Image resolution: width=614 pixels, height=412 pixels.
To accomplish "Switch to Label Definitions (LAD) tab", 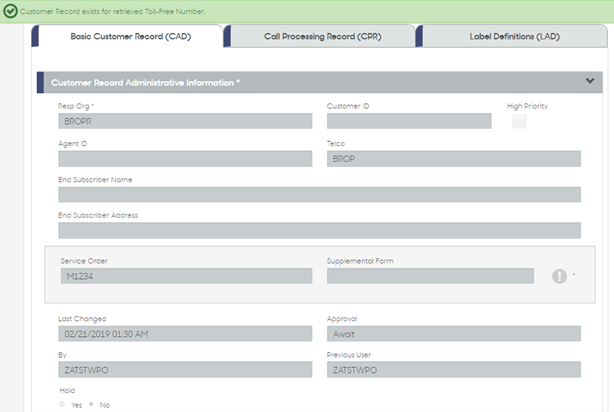I will (x=513, y=36).
